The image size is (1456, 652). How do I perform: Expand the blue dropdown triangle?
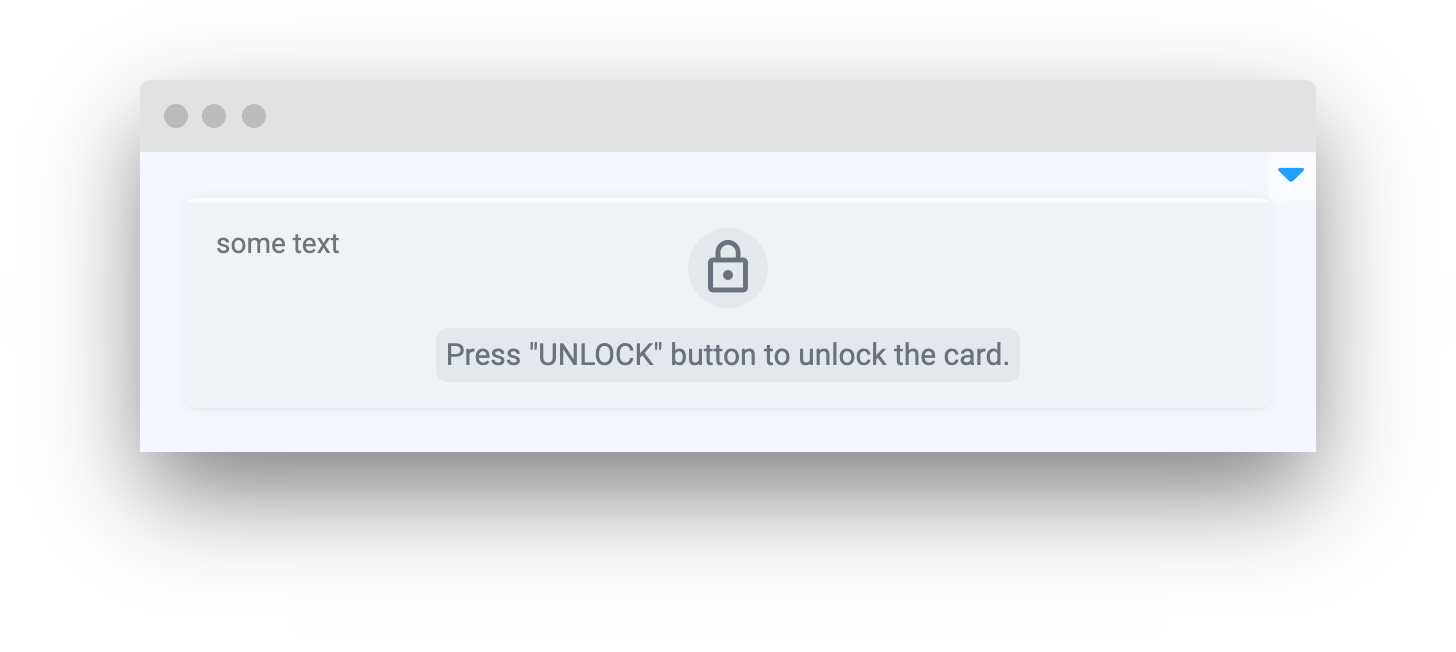(x=1291, y=176)
